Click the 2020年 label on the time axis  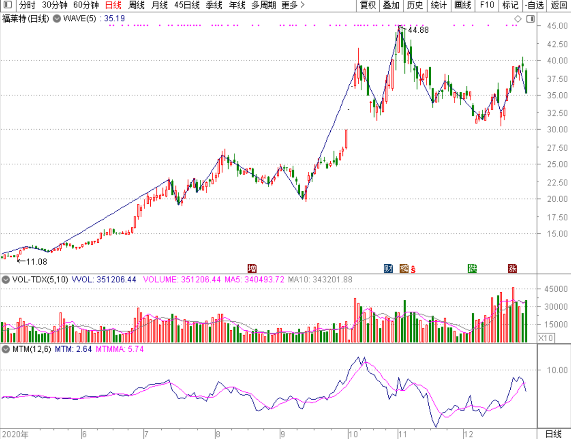(15, 434)
